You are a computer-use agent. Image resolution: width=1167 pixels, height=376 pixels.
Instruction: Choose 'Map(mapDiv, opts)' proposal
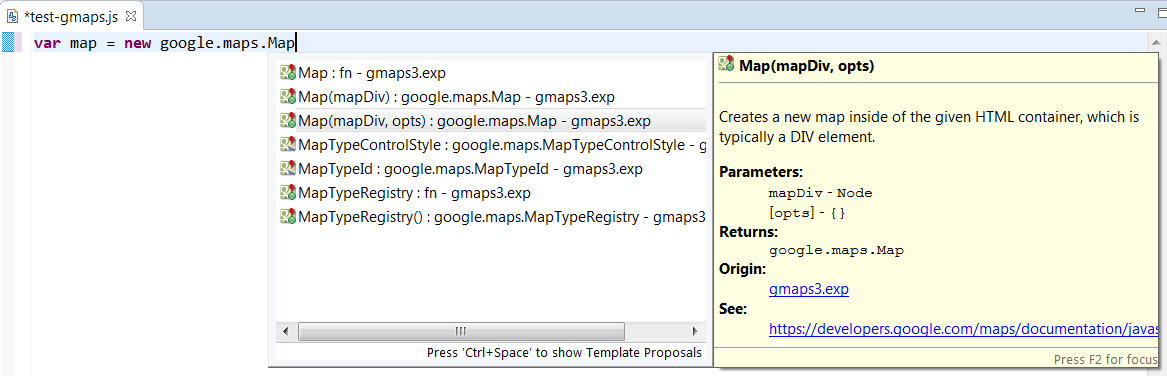coord(491,121)
